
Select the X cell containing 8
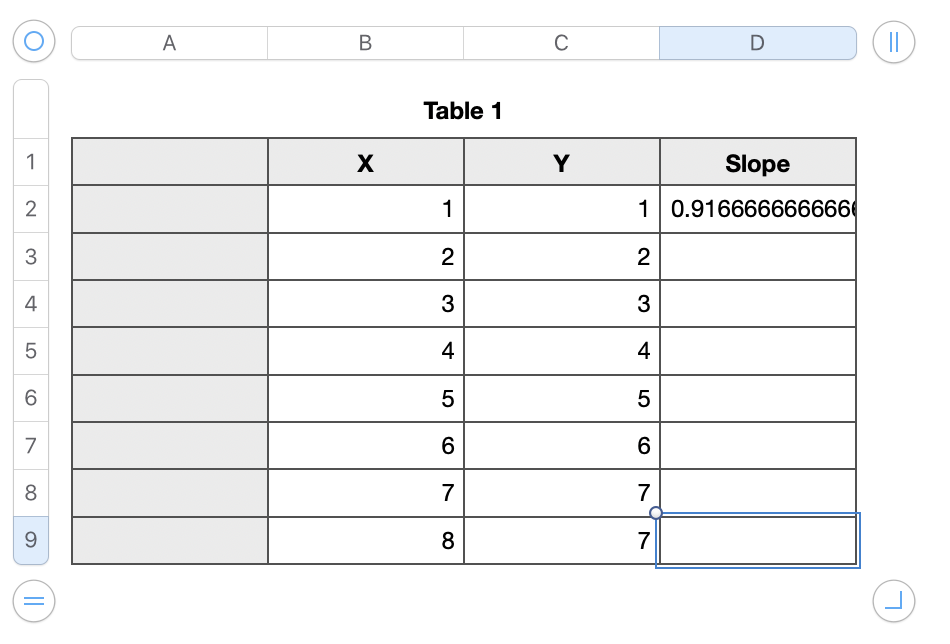365,541
